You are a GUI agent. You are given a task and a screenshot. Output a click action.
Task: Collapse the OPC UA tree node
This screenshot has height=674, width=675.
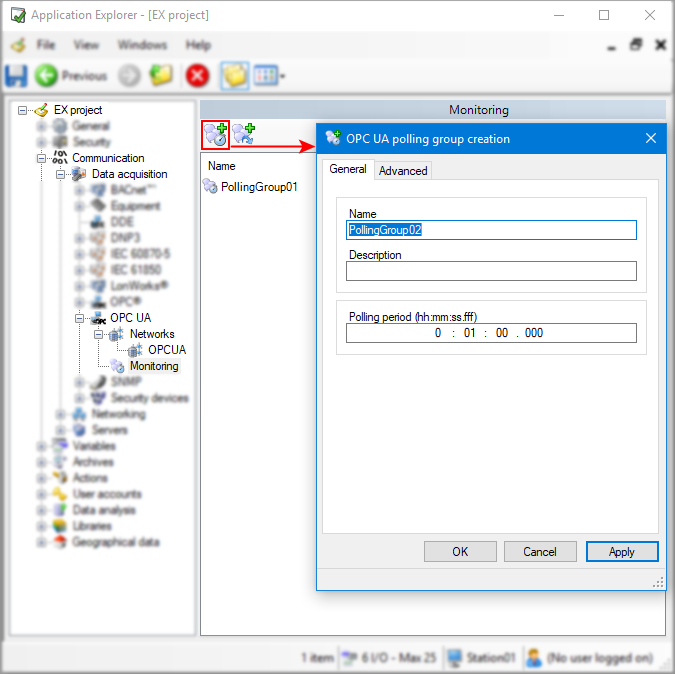79,318
